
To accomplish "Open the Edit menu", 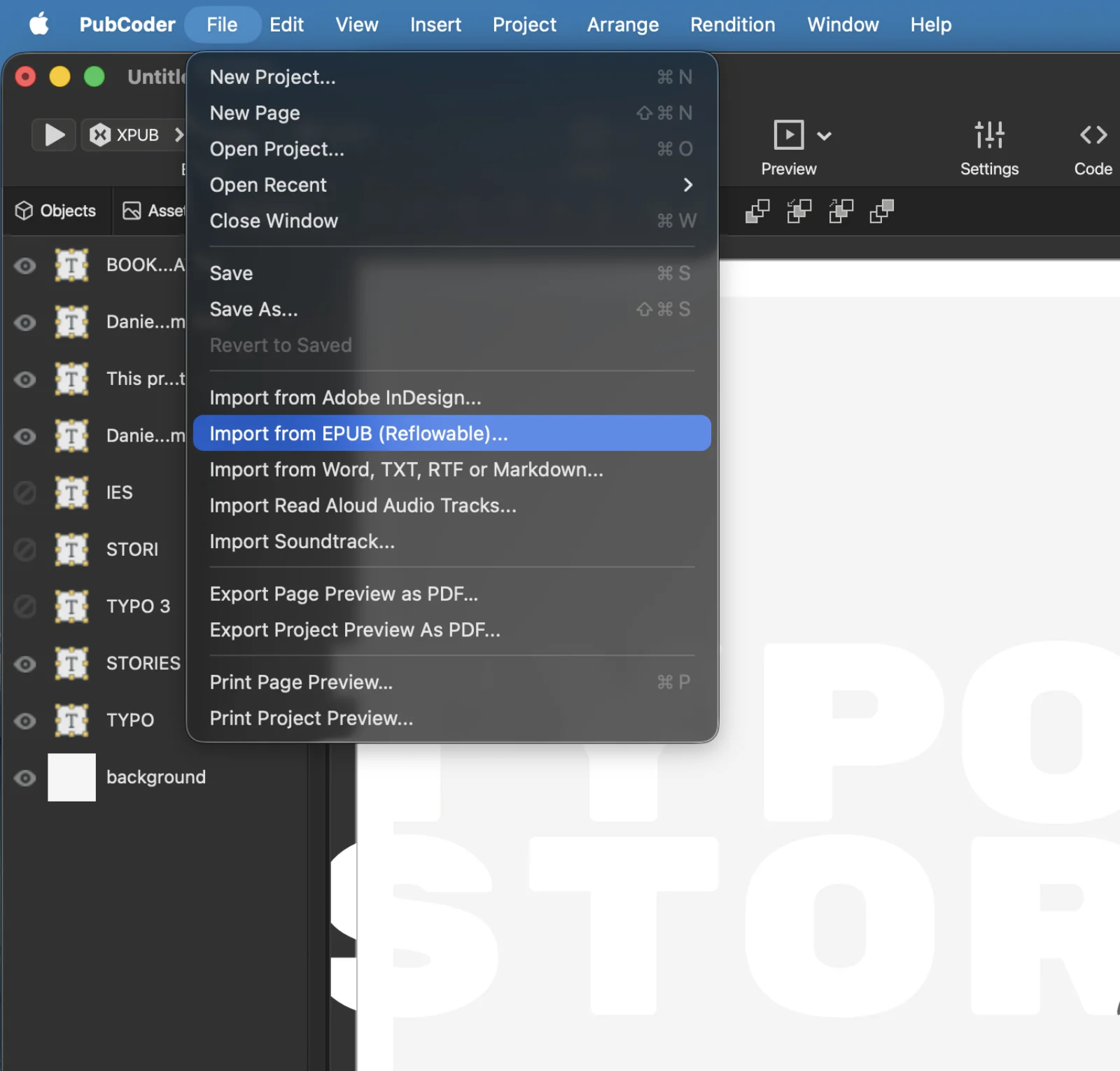I will (286, 24).
